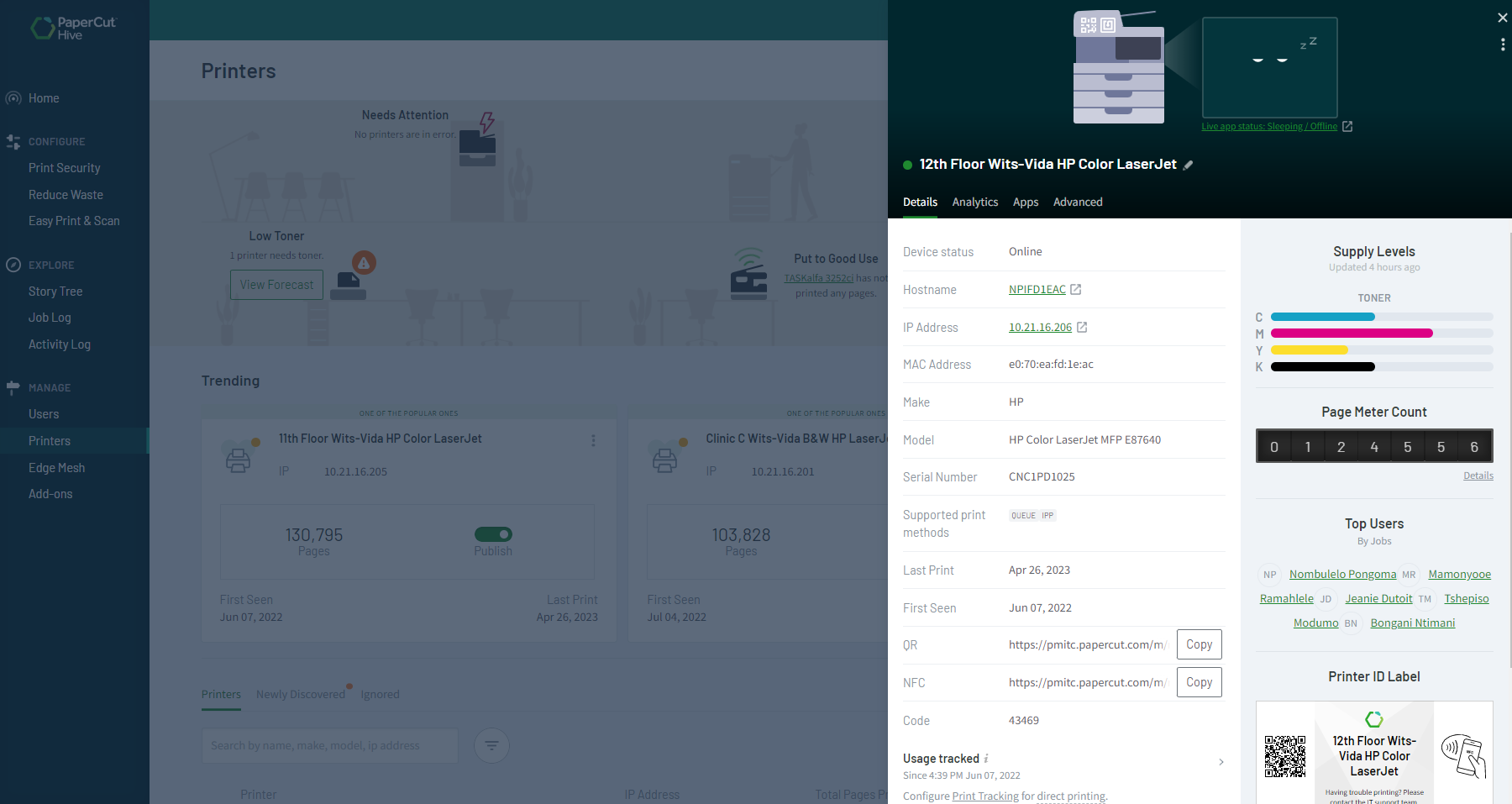Switch to the Advanced tab
Viewport: 1512px width, 804px height.
(x=1078, y=202)
